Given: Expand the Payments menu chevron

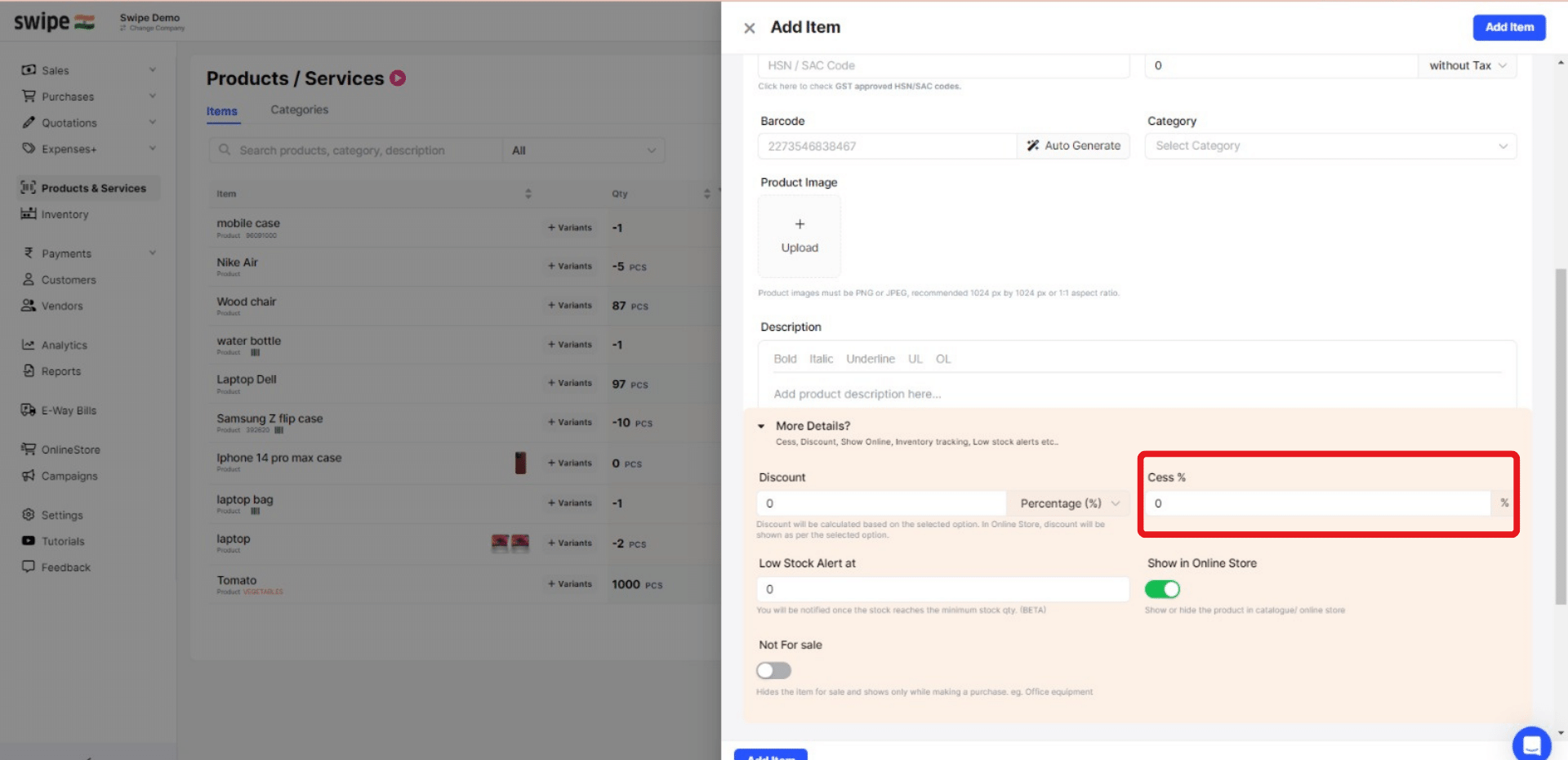Looking at the screenshot, I should tap(153, 253).
